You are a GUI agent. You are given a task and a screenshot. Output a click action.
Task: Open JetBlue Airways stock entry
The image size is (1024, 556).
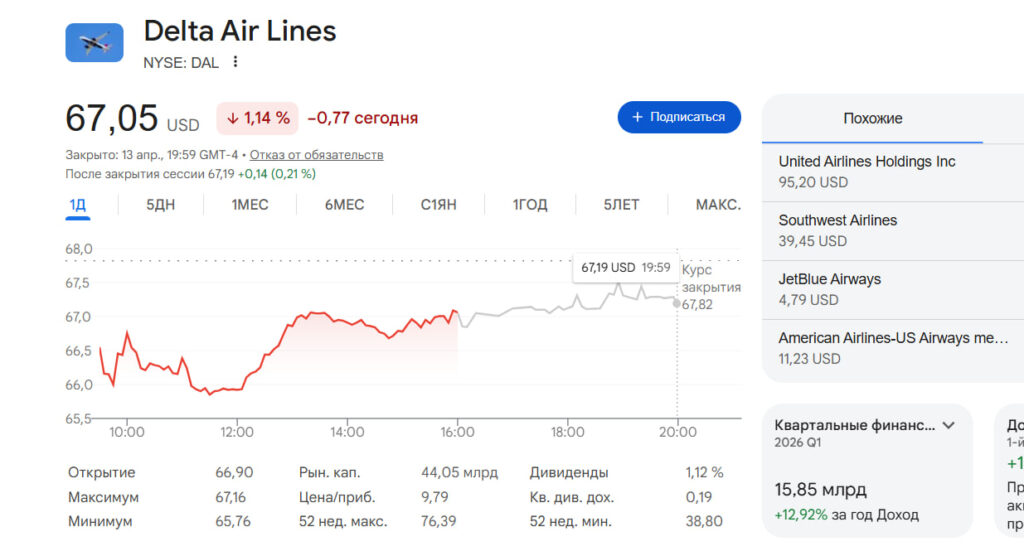pos(830,289)
